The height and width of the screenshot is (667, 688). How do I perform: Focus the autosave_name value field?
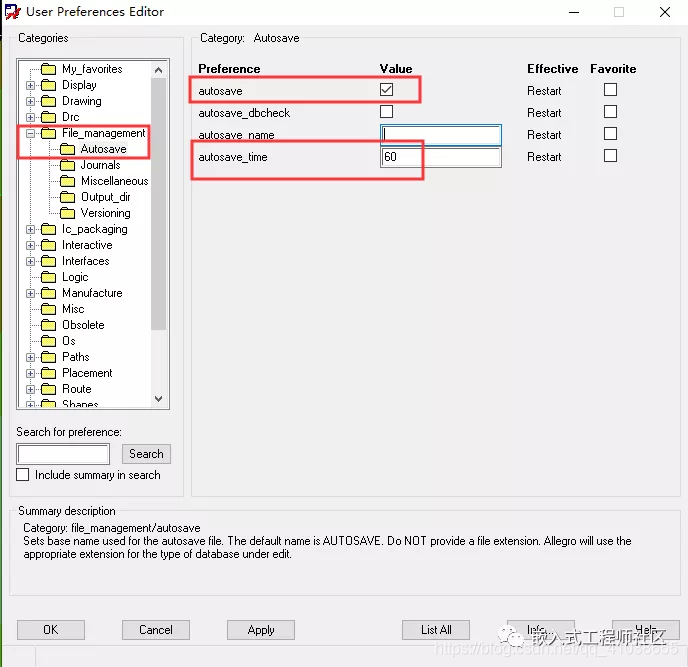[441, 135]
